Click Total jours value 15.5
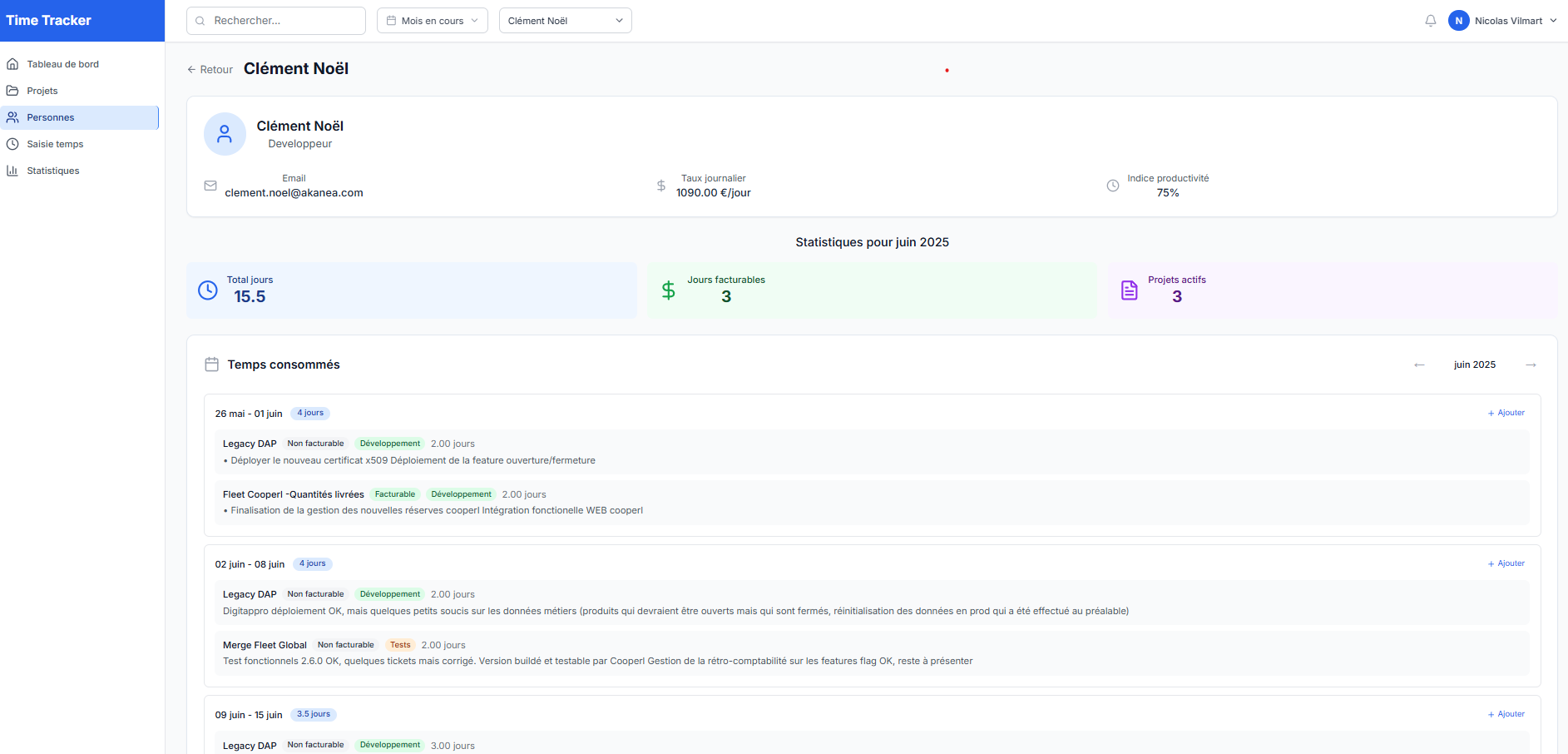Viewport: 1568px width, 754px height. click(250, 297)
